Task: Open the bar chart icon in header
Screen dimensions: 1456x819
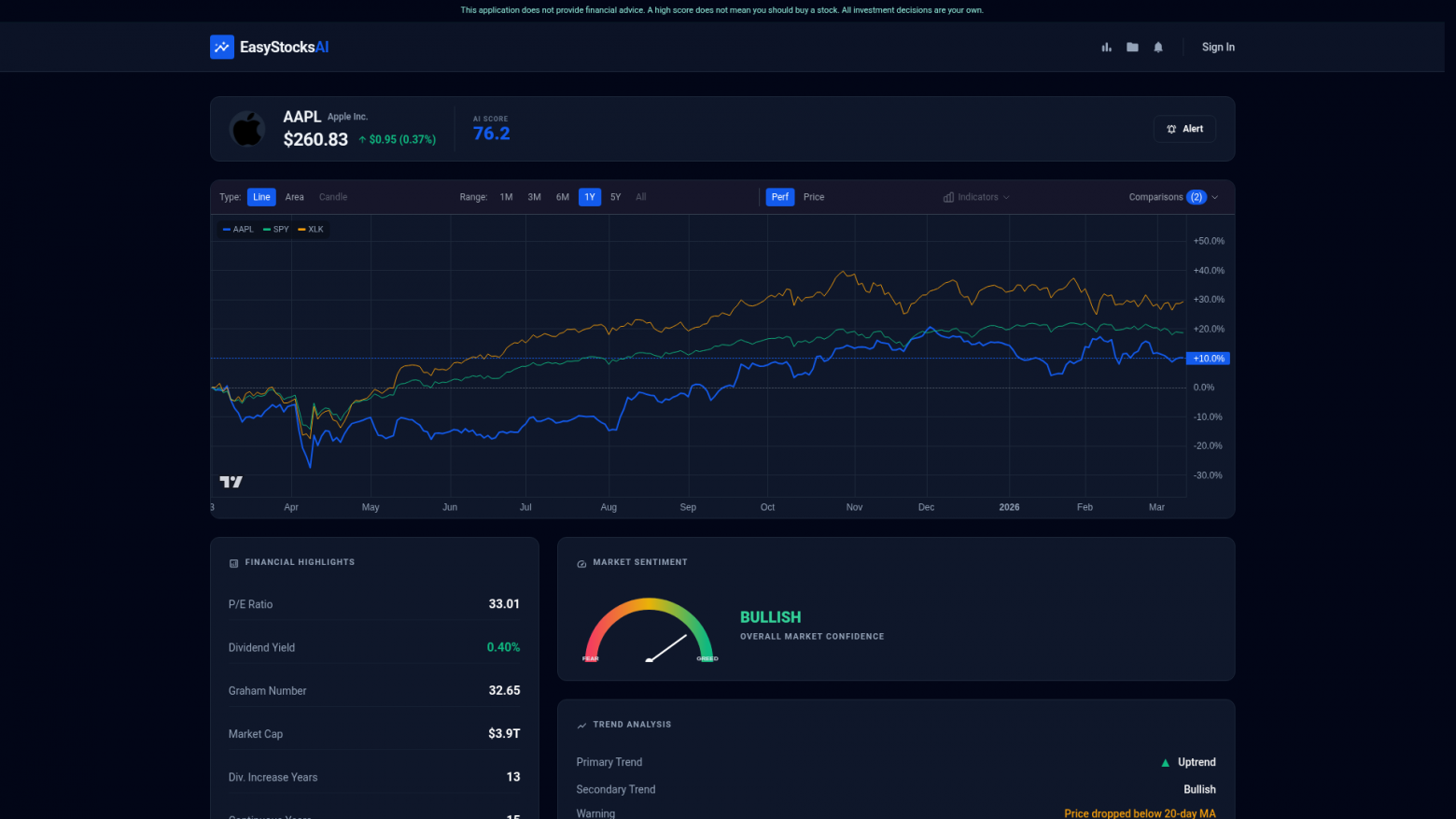Action: pyautogui.click(x=1106, y=47)
